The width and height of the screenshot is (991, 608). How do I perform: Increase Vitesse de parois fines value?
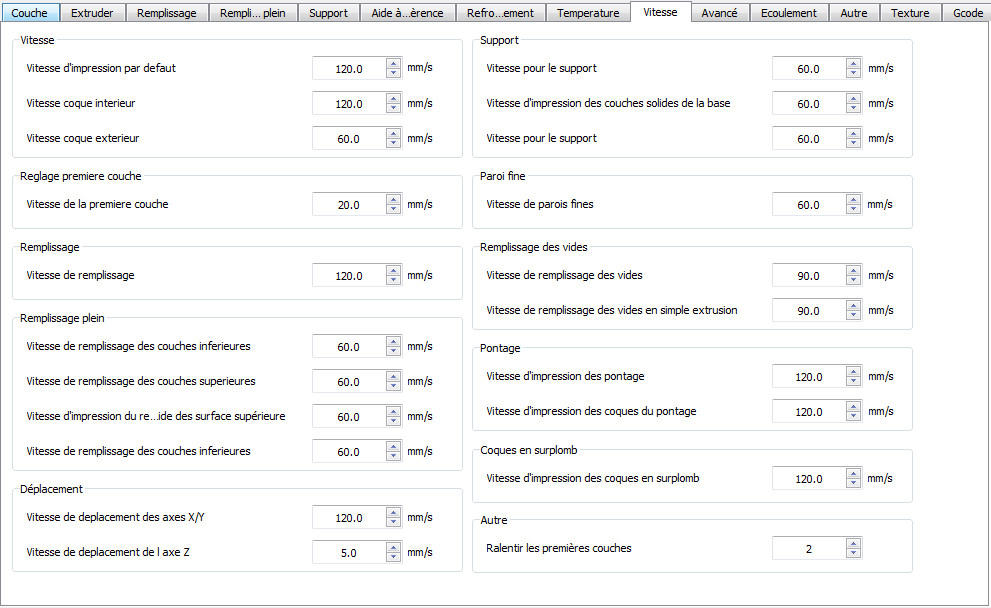(853, 200)
